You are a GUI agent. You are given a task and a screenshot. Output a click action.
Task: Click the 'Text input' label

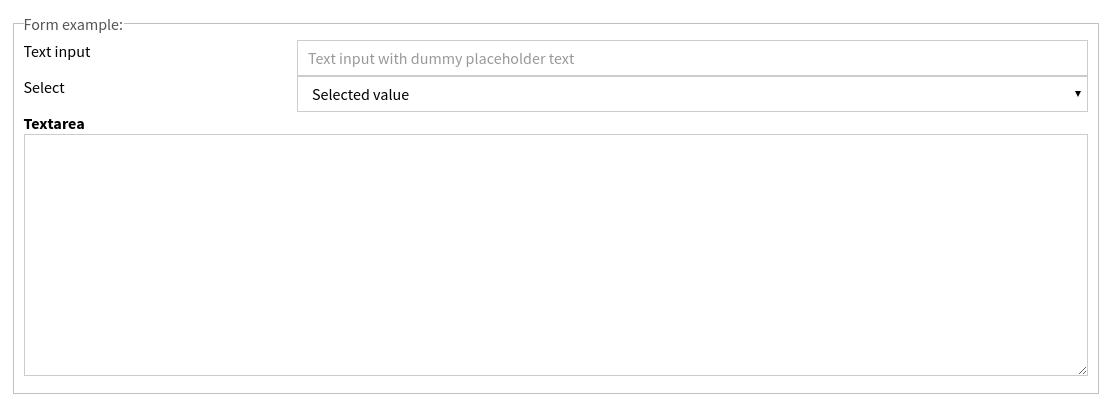[57, 52]
